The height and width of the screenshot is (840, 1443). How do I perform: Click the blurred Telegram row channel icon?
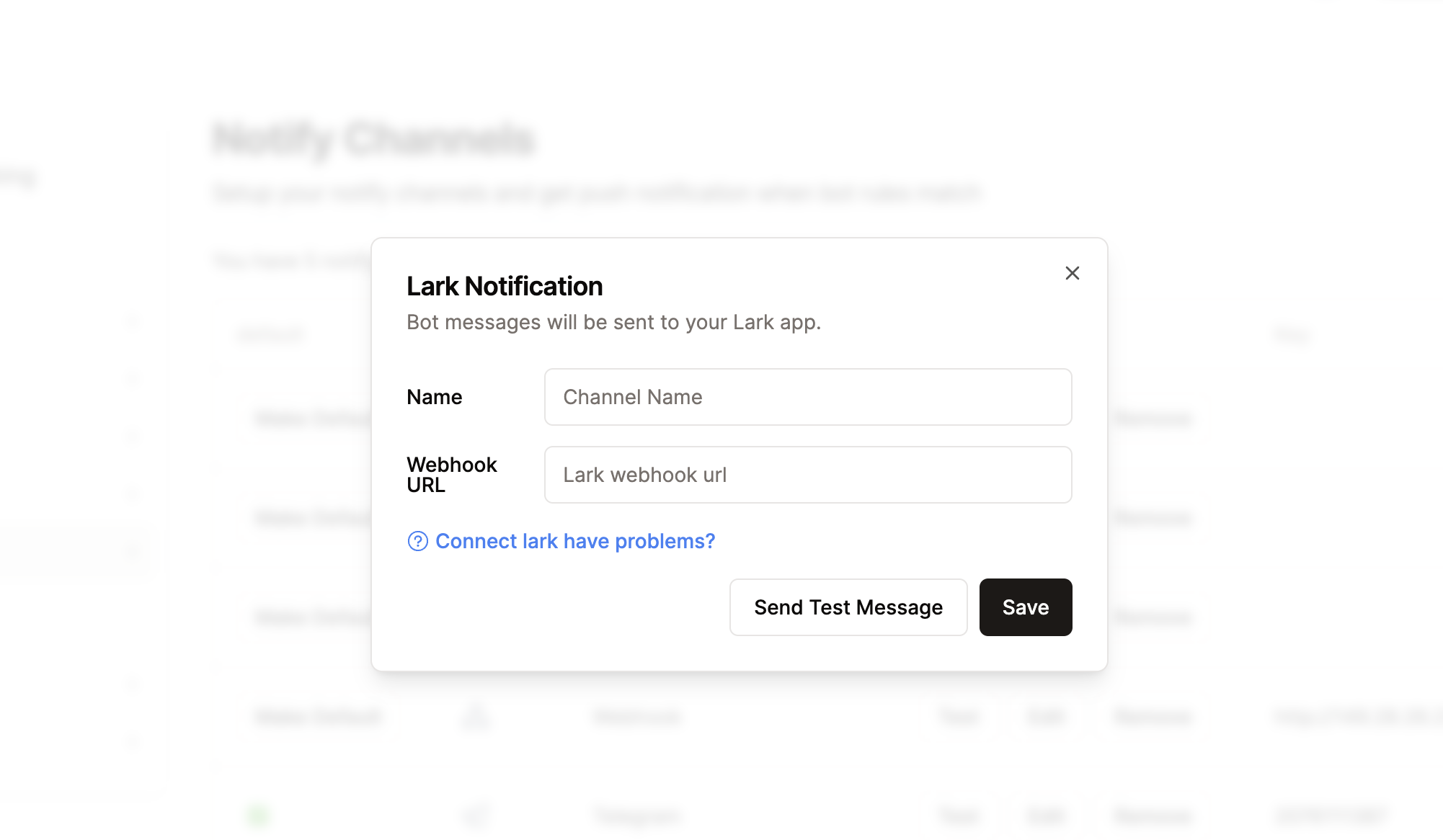[476, 816]
